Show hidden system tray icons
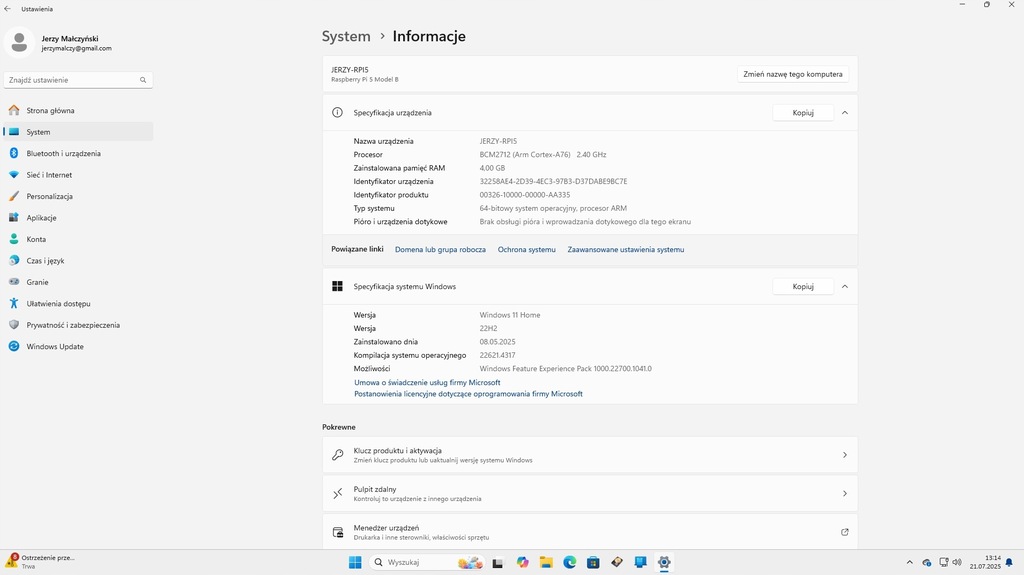Screen dimensions: 1024x575 tap(909, 563)
